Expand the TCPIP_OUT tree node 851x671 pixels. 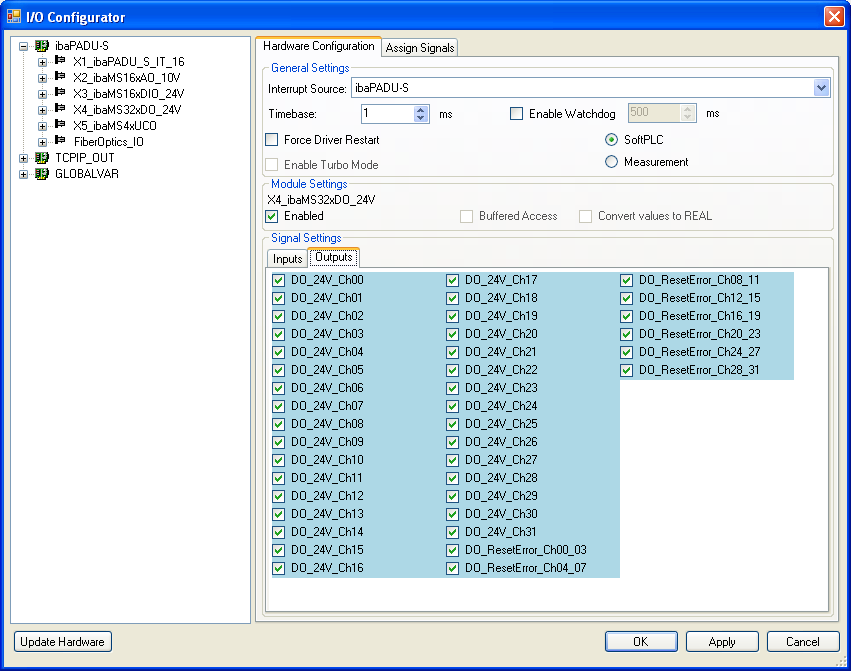[24, 158]
